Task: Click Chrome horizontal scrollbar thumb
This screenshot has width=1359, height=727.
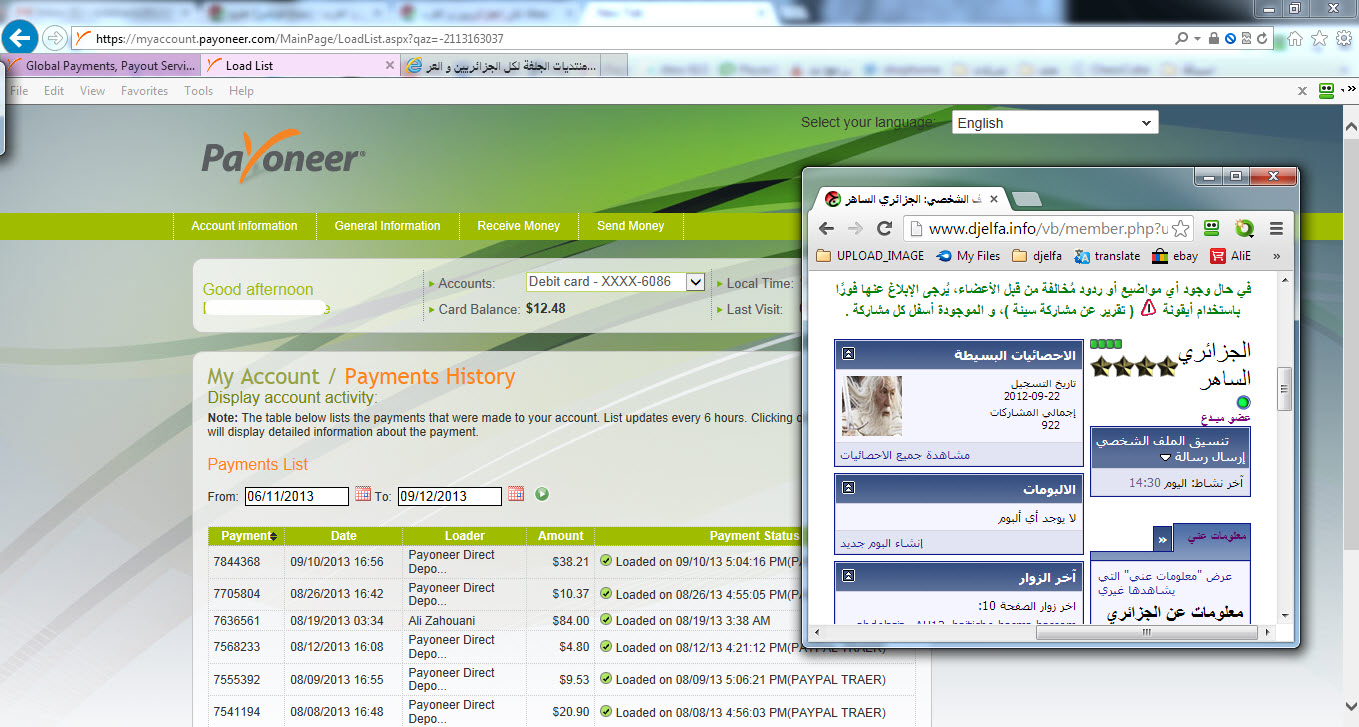Action: 1146,634
